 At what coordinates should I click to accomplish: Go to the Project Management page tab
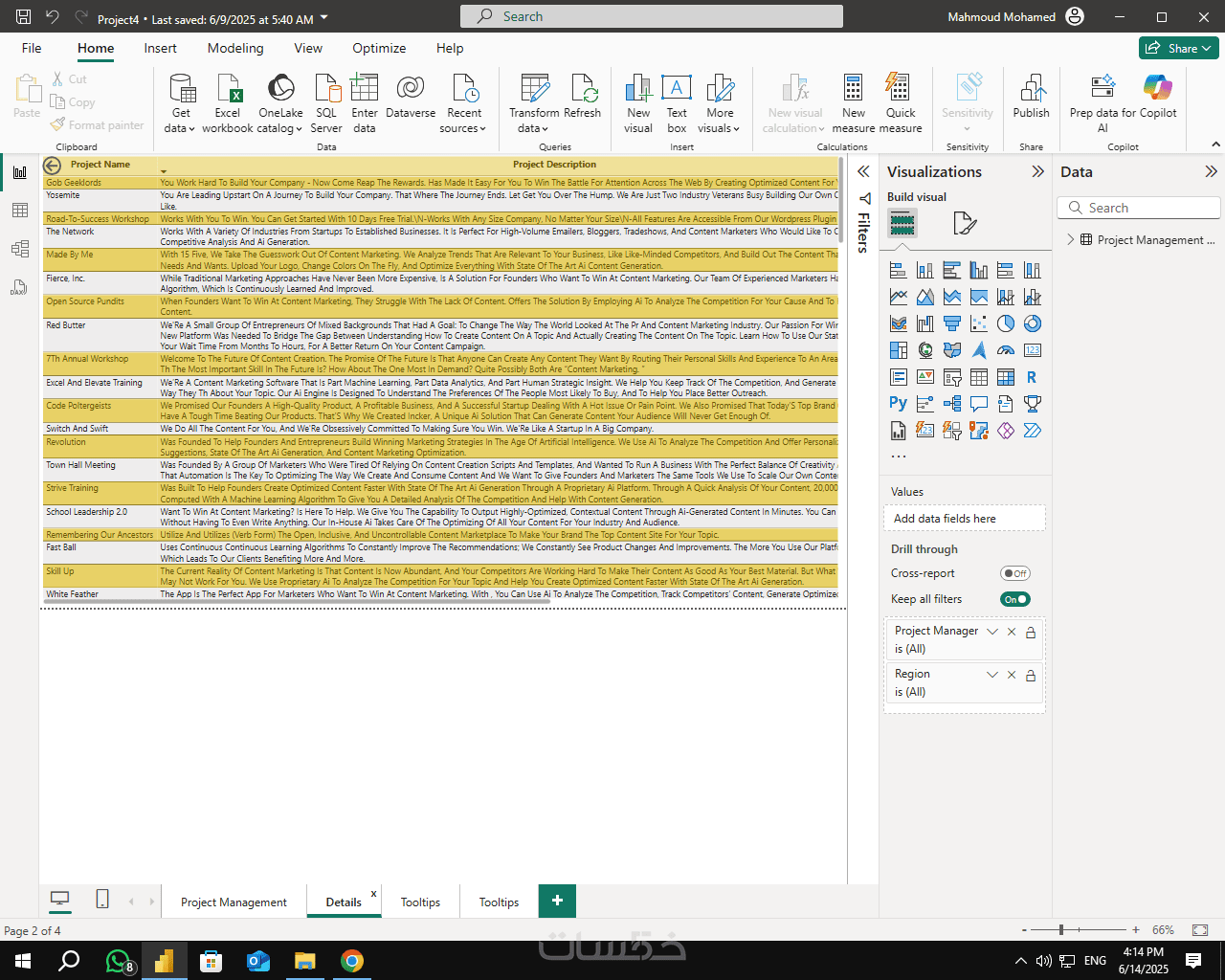[x=234, y=902]
